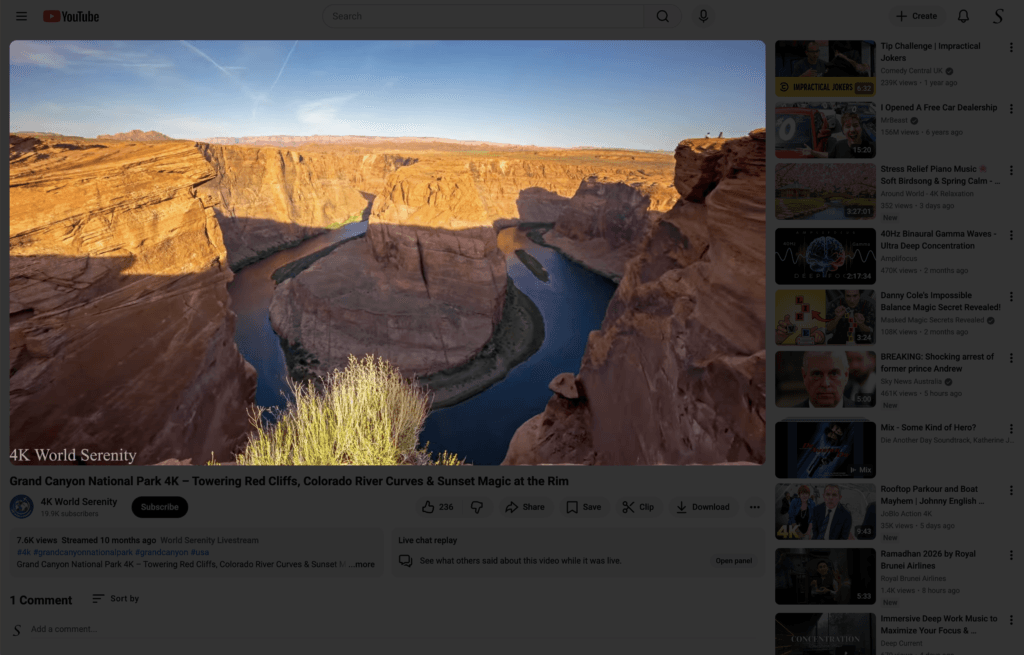
Task: Like the video with the thumbs up
Action: [427, 507]
